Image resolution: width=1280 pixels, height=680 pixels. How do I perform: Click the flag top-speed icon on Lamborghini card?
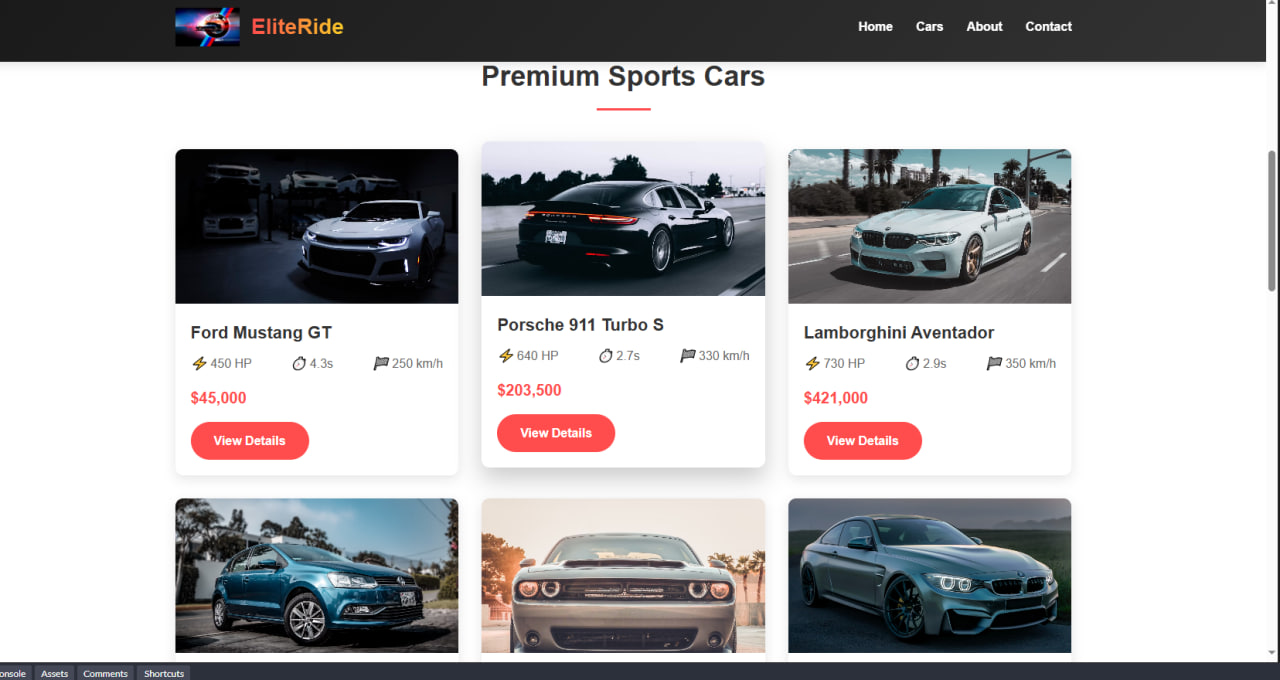994,364
